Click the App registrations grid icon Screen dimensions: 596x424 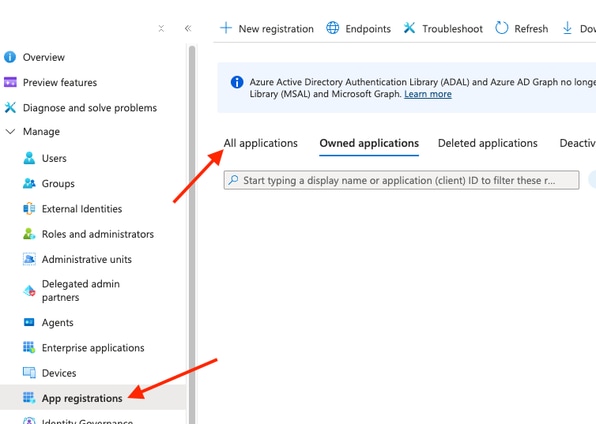click(29, 398)
